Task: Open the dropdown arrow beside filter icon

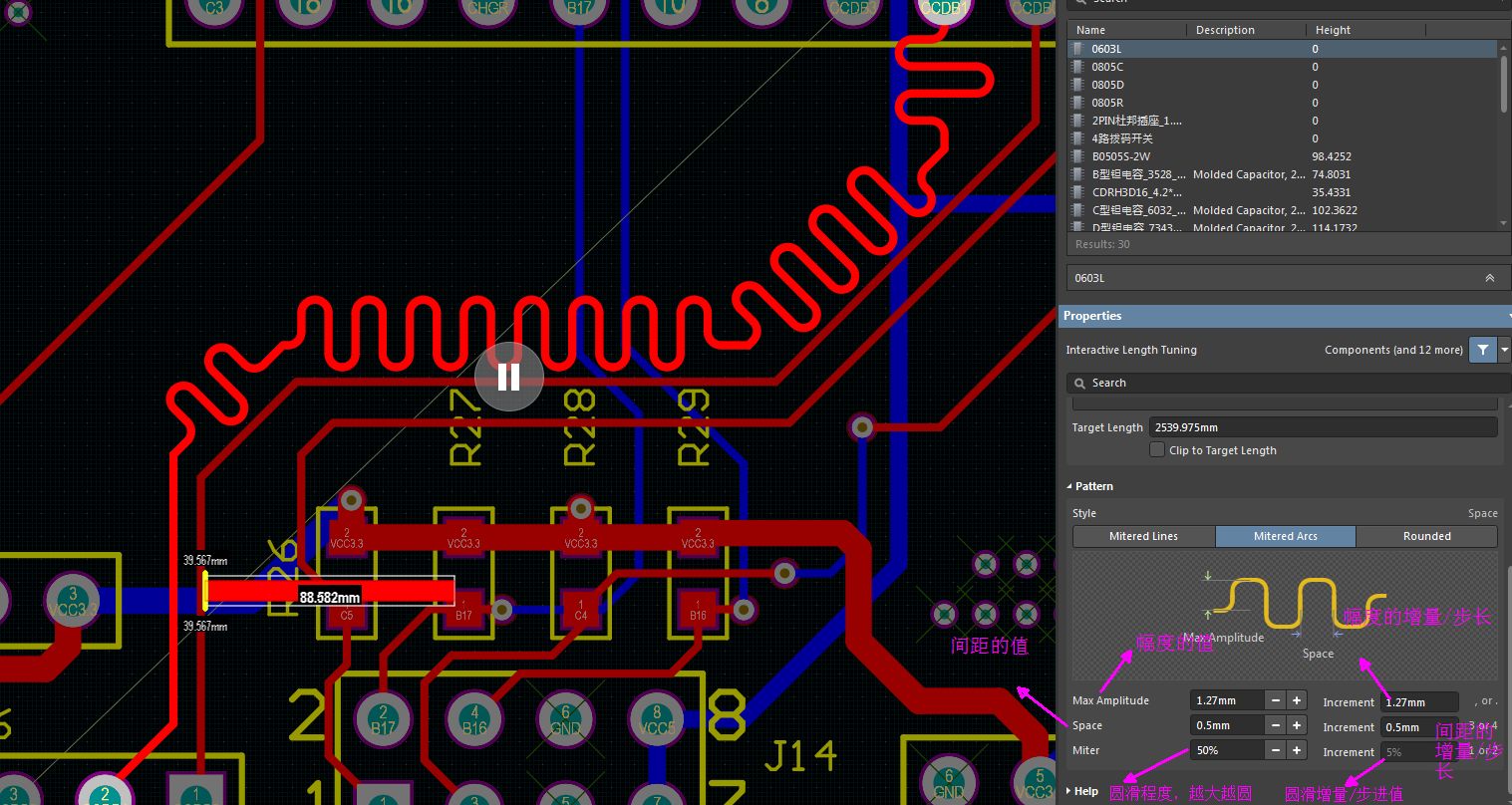Action: (x=1504, y=350)
